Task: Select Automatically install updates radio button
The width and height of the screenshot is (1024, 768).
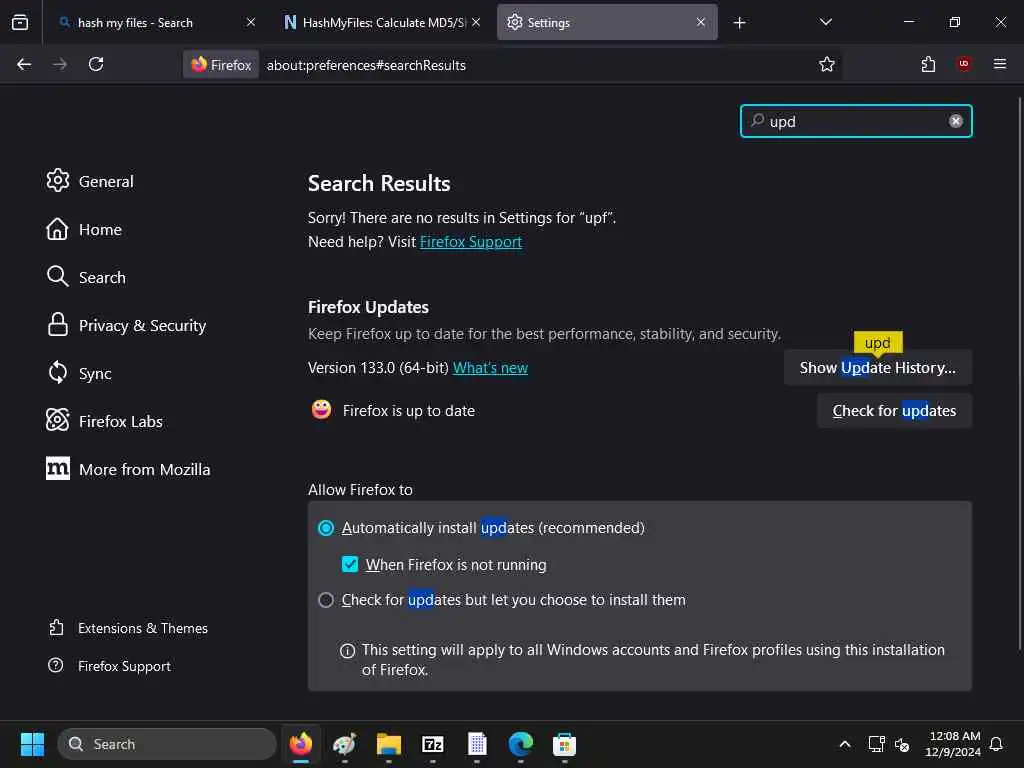Action: [326, 528]
